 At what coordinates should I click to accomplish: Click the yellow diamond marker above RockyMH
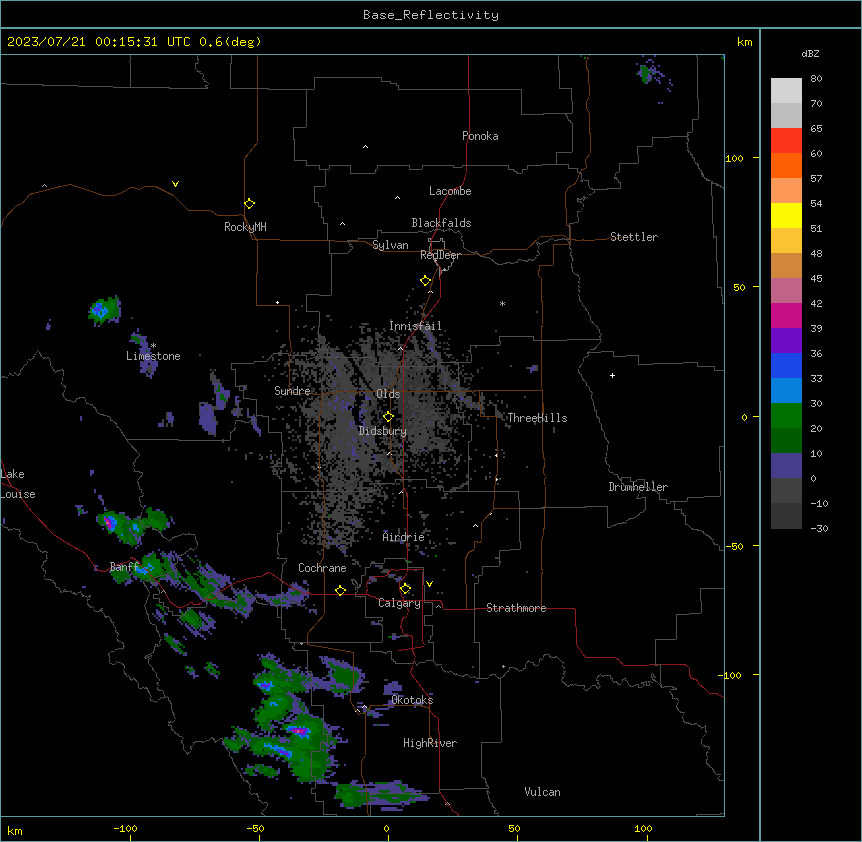click(249, 204)
